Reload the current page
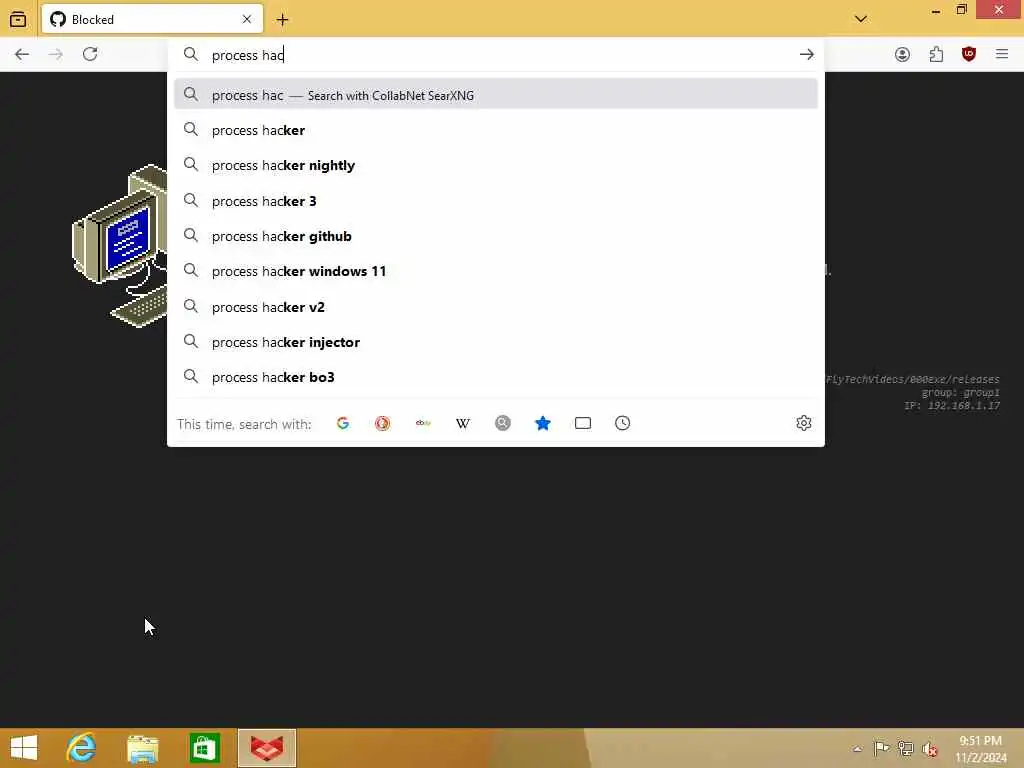This screenshot has width=1024, height=768. click(90, 54)
